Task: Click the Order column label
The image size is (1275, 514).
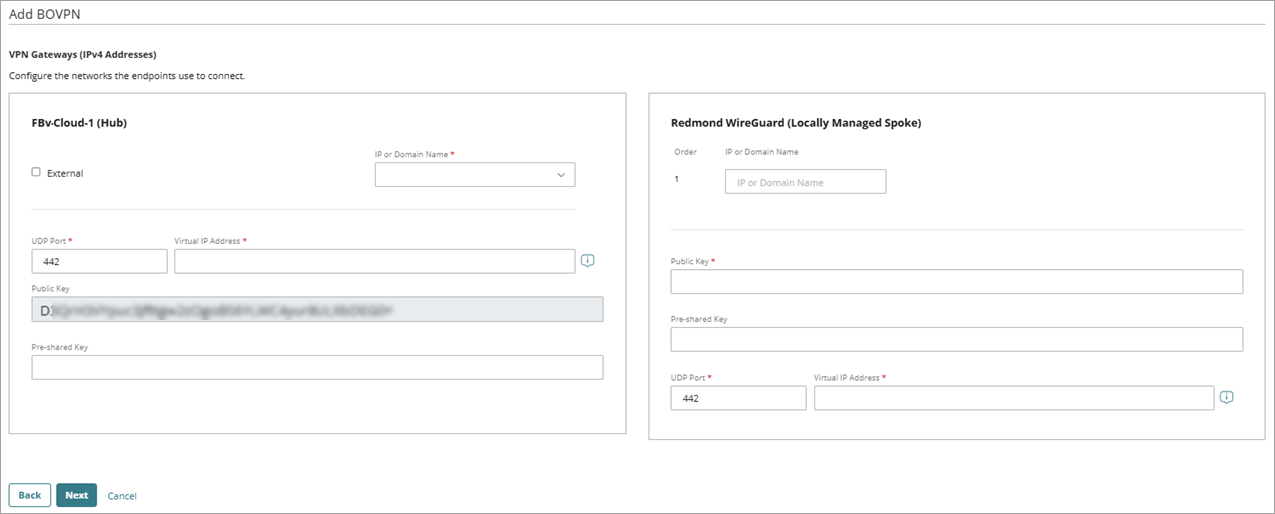Action: [685, 152]
